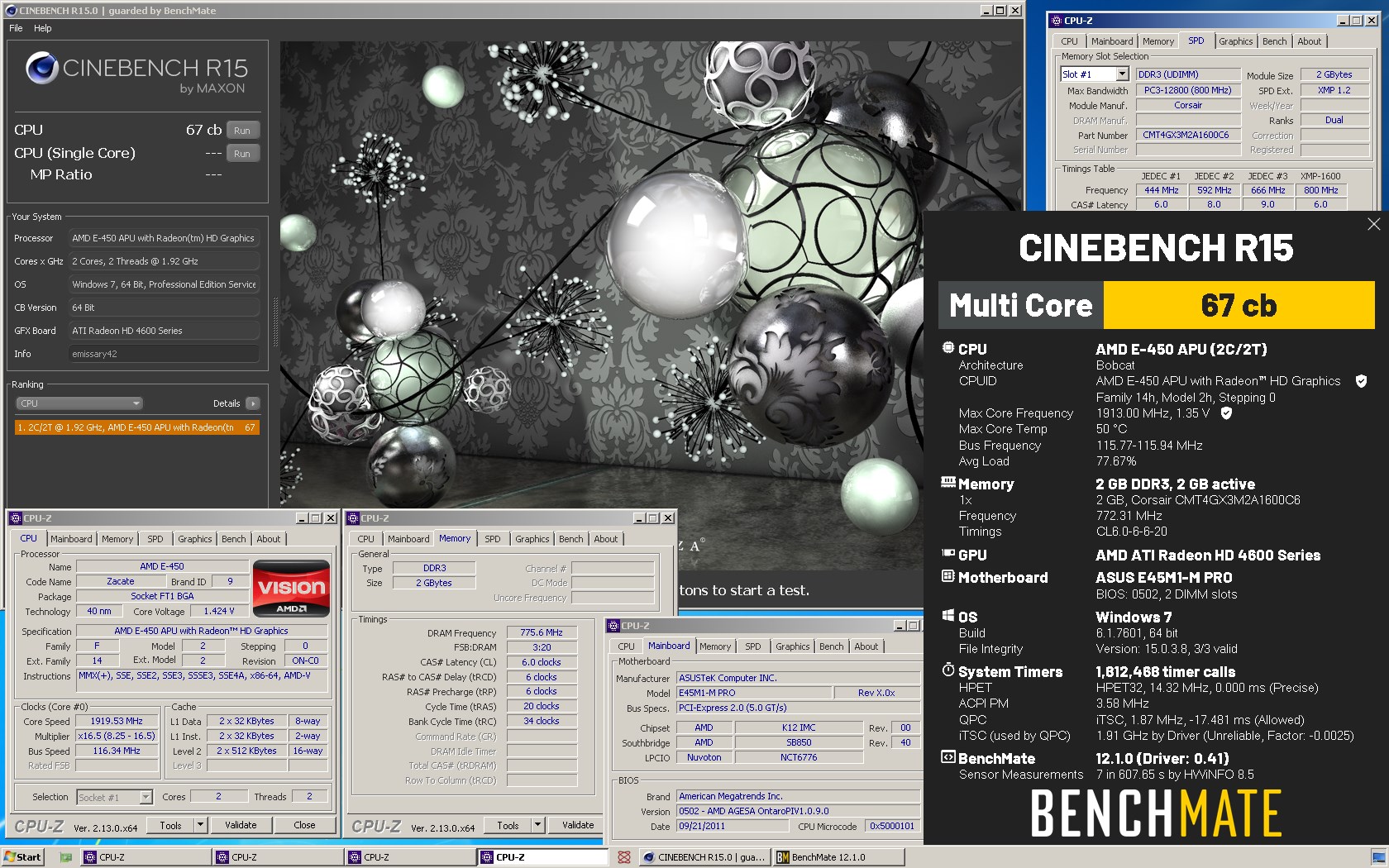Click the yellow 67 cb score banner
Image resolution: width=1389 pixels, height=868 pixels.
[x=1239, y=305]
